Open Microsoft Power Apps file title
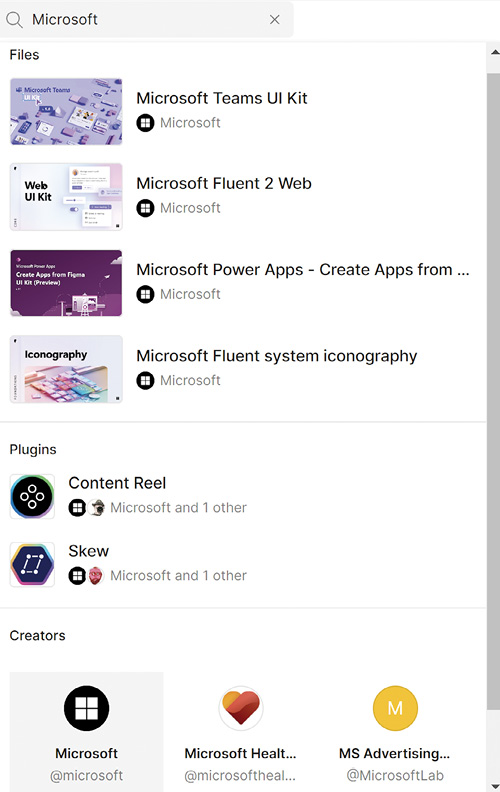 (303, 270)
